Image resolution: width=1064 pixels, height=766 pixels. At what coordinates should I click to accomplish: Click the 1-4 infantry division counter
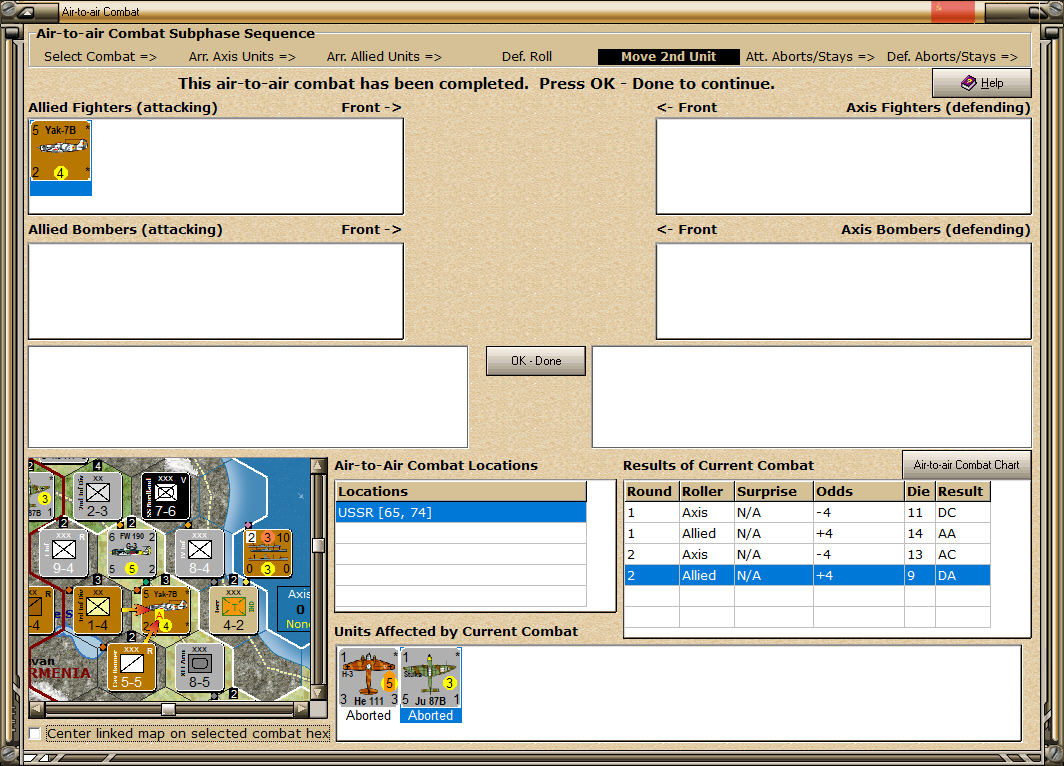[x=98, y=610]
